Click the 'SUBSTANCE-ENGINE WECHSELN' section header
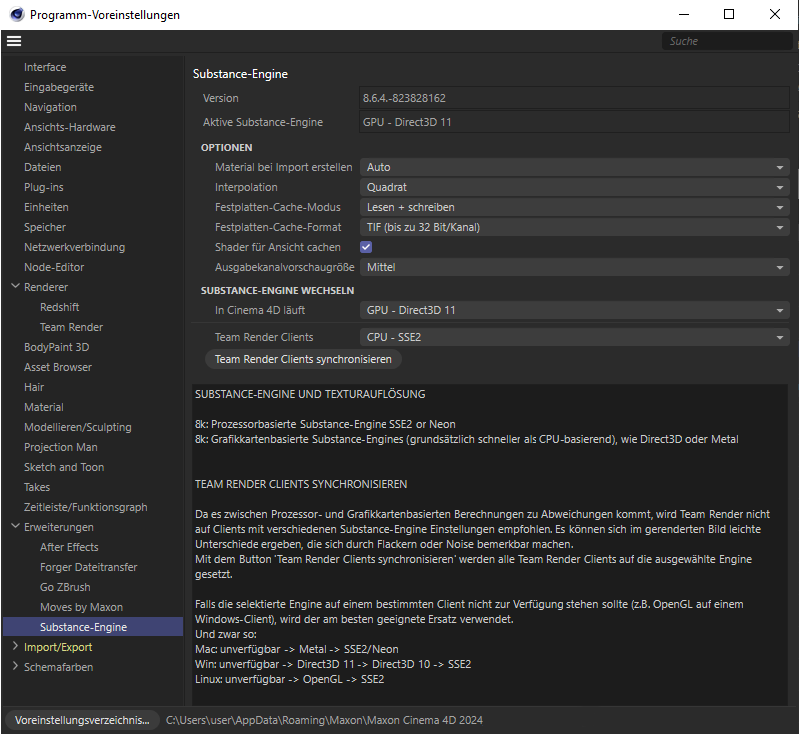The image size is (800, 734). tap(277, 290)
